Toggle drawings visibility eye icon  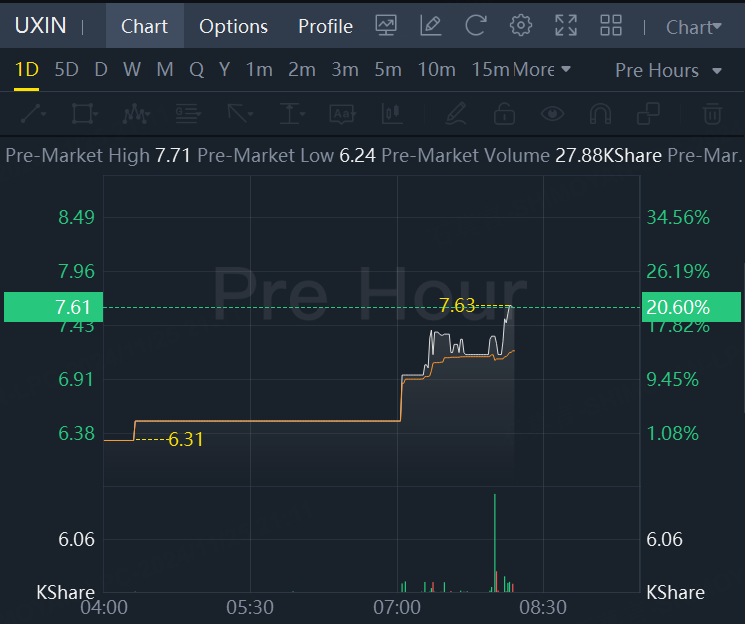[x=552, y=114]
